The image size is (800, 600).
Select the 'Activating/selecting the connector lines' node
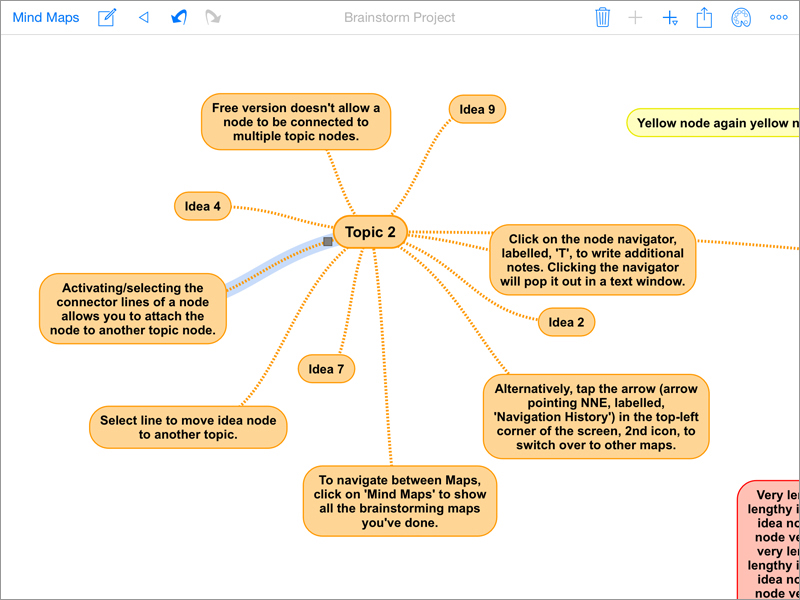tap(133, 309)
